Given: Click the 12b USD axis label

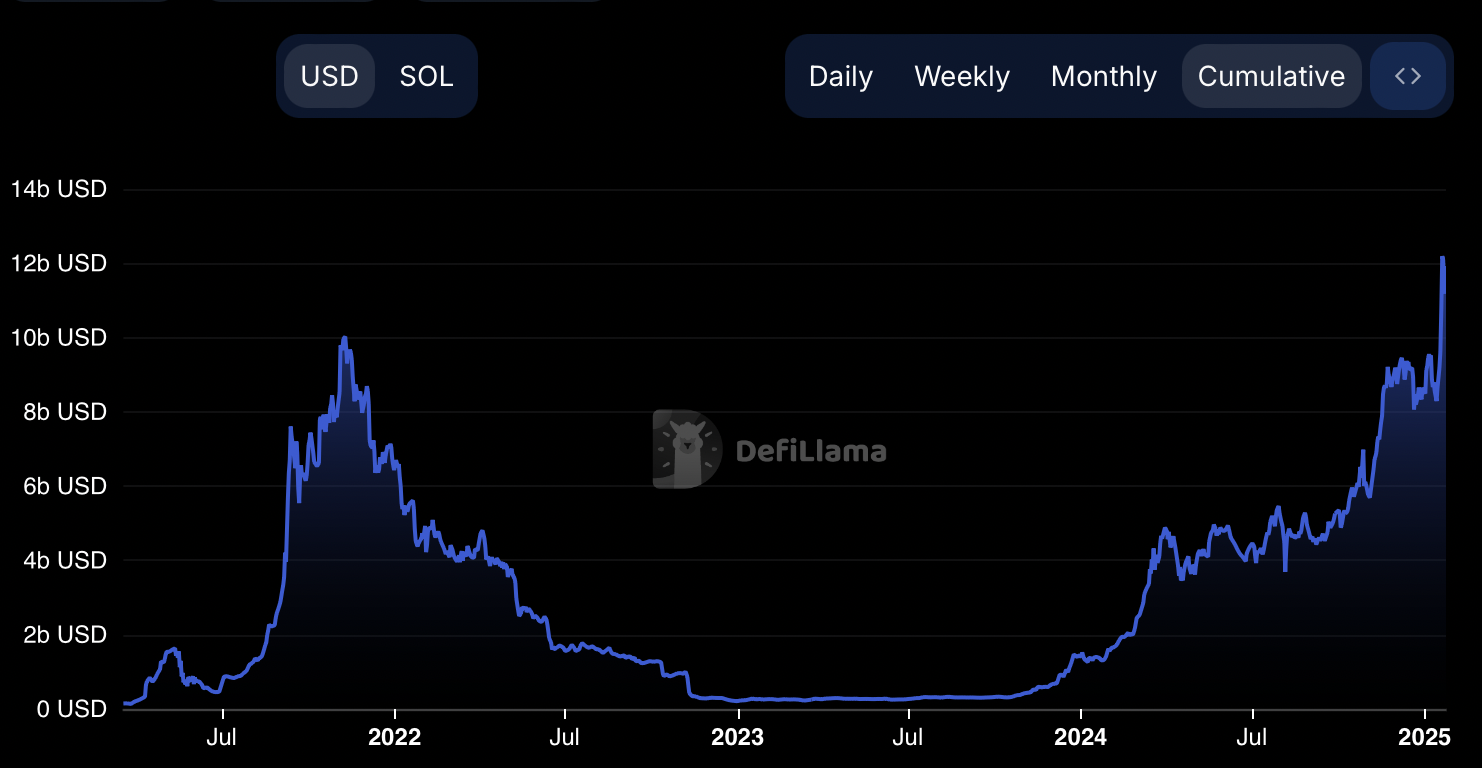Looking at the screenshot, I should coord(58,263).
